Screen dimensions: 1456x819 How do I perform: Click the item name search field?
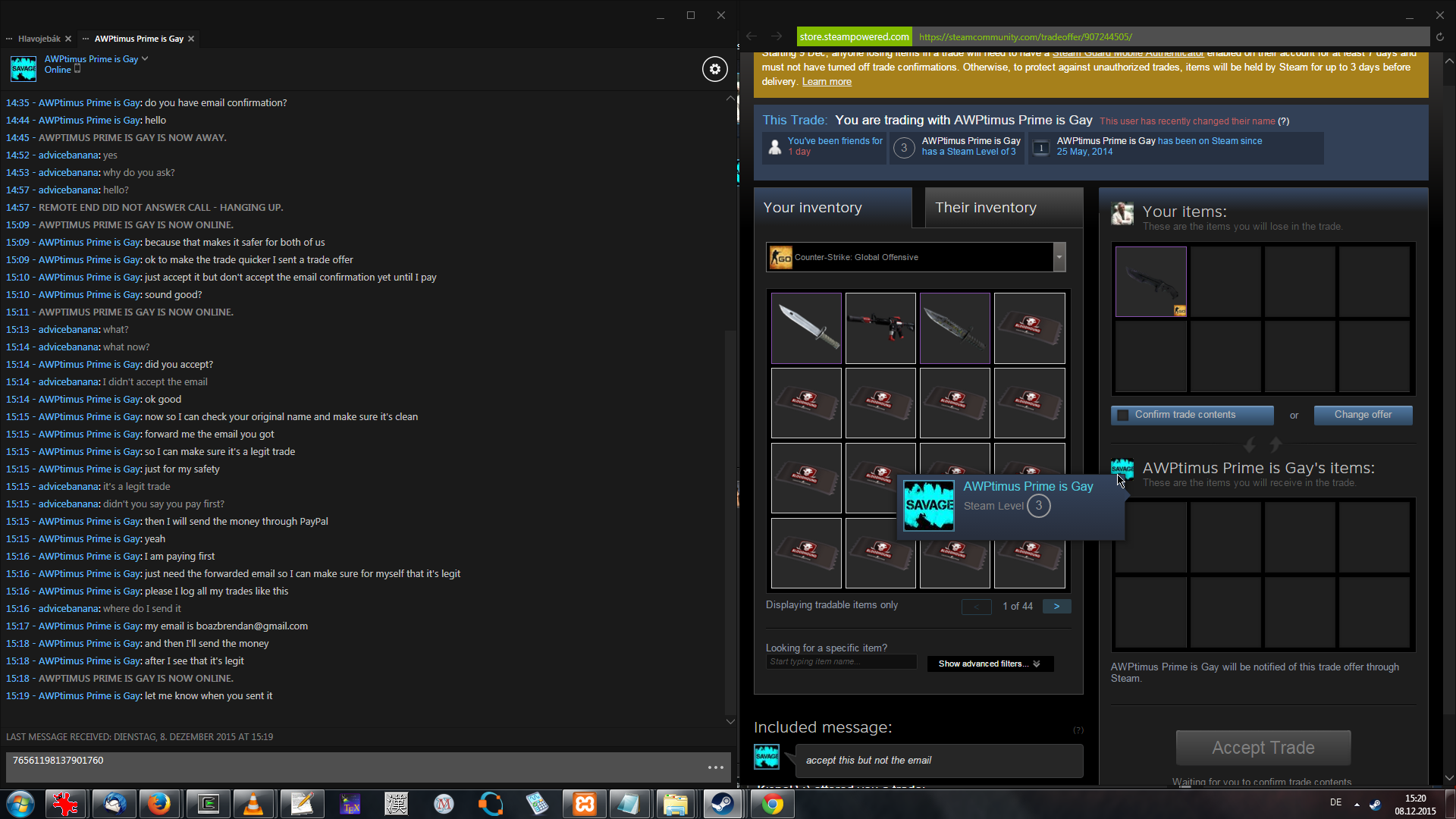[840, 662]
